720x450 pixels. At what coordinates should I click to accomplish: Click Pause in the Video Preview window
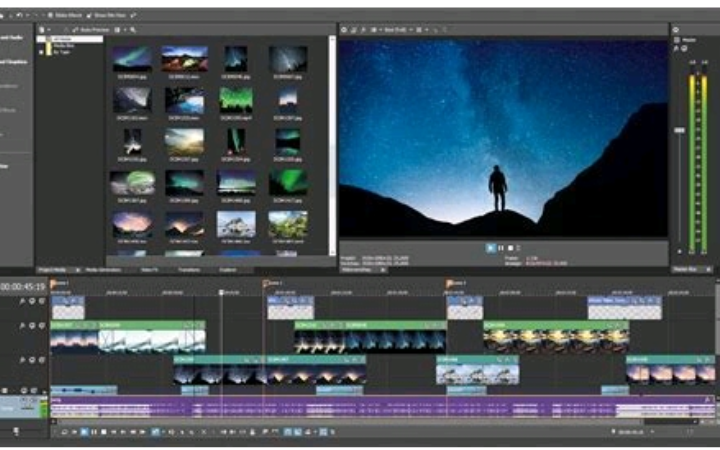(x=501, y=248)
